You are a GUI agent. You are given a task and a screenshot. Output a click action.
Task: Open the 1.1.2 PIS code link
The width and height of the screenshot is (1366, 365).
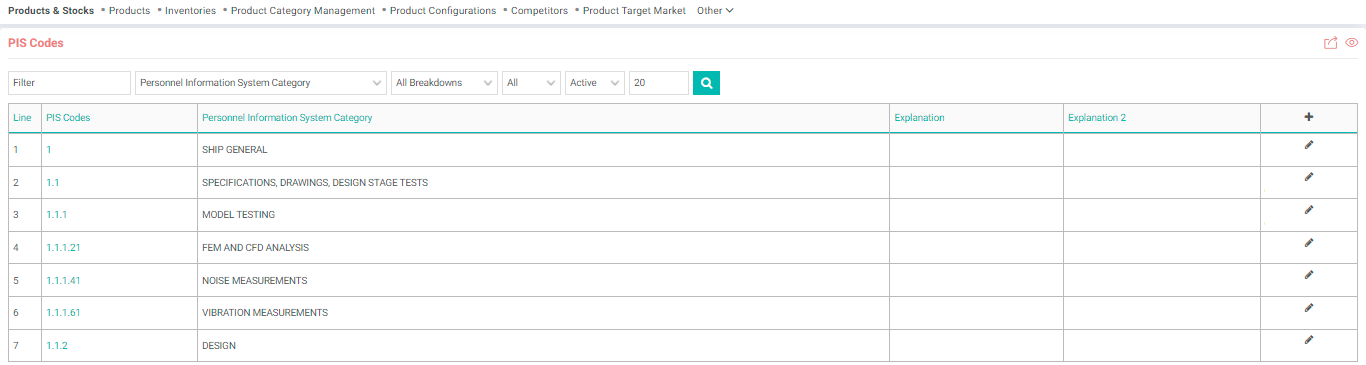[57, 346]
